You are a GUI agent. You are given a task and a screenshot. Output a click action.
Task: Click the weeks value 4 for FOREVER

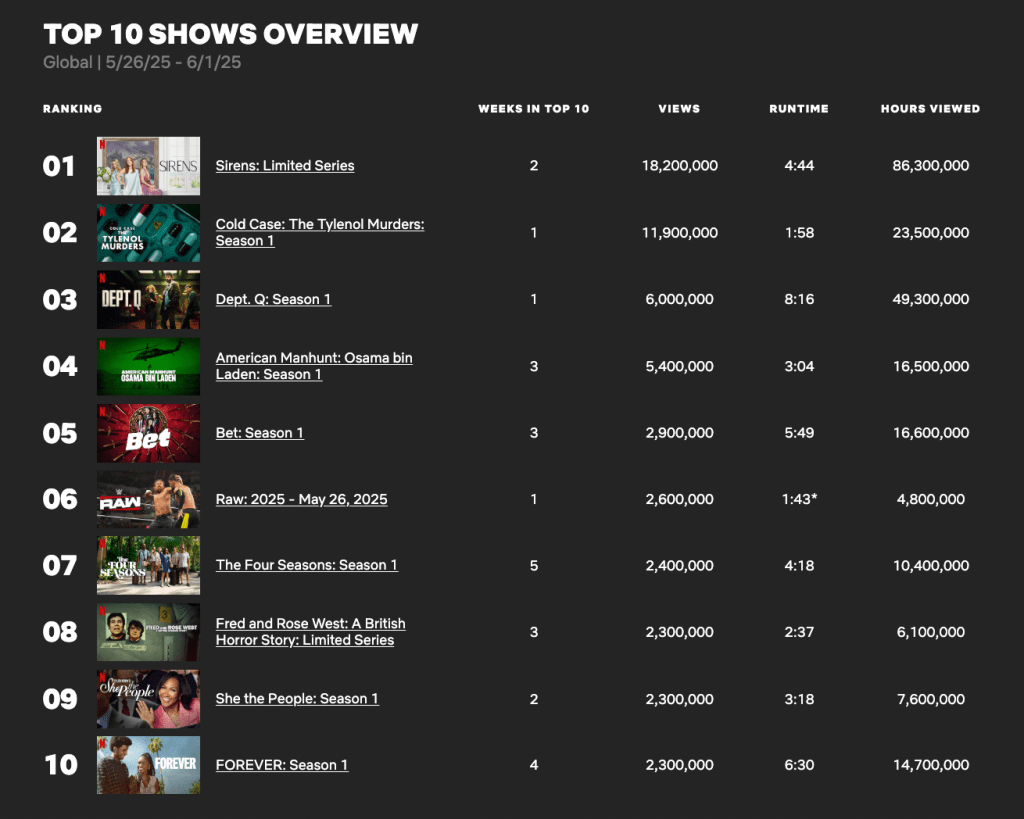pyautogui.click(x=534, y=765)
